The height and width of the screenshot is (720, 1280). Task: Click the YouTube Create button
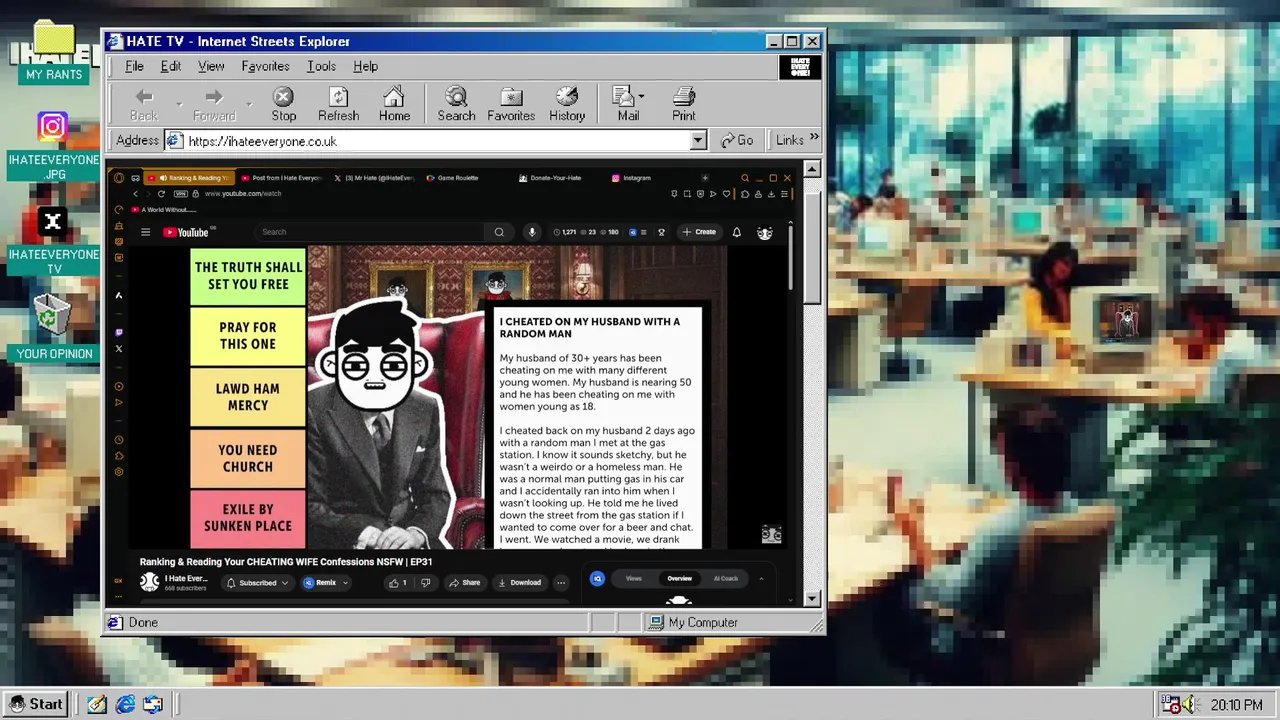click(x=699, y=232)
